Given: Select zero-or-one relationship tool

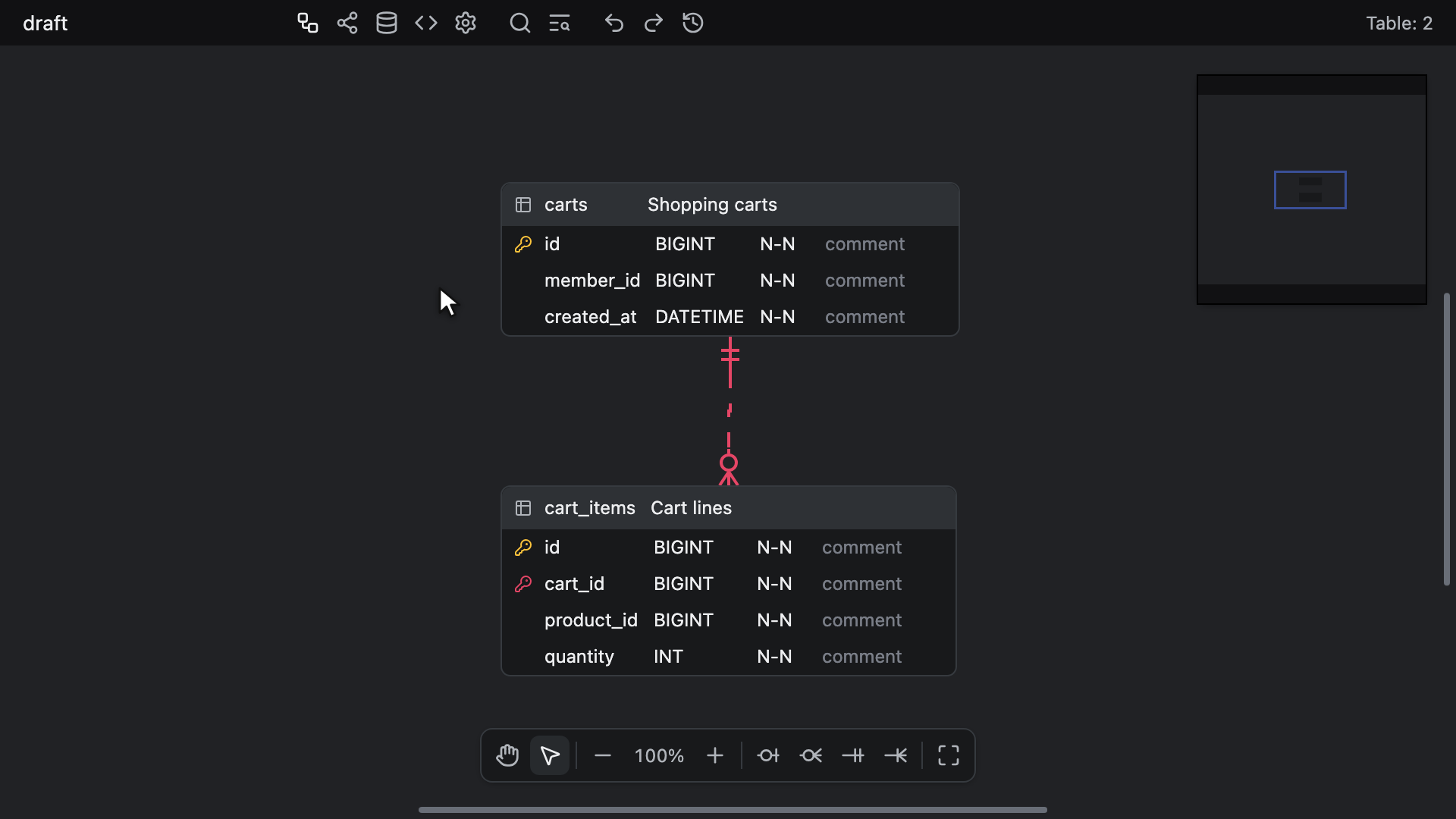Looking at the screenshot, I should [x=768, y=755].
